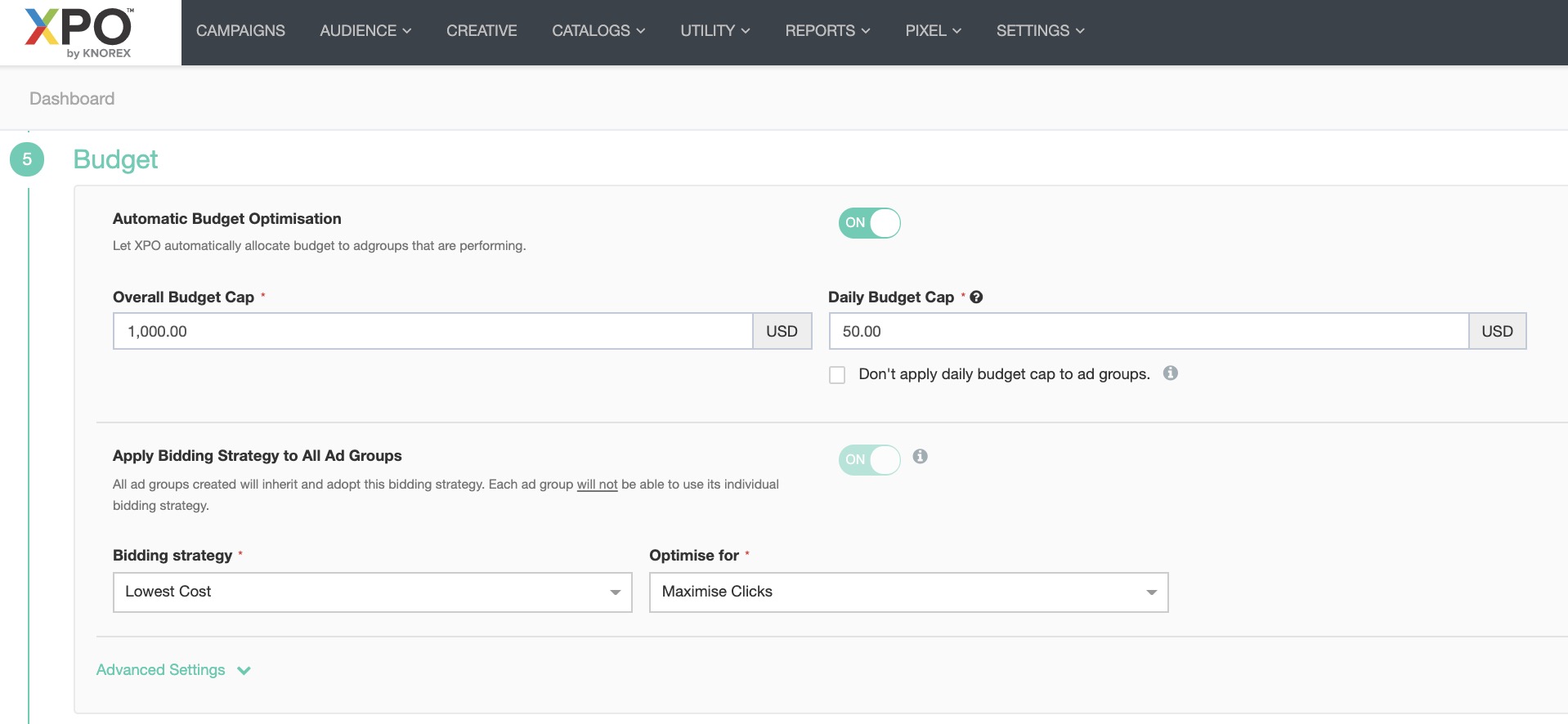Open the Campaigns menu item
Viewport: 1568px width, 724px height.
pyautogui.click(x=240, y=31)
